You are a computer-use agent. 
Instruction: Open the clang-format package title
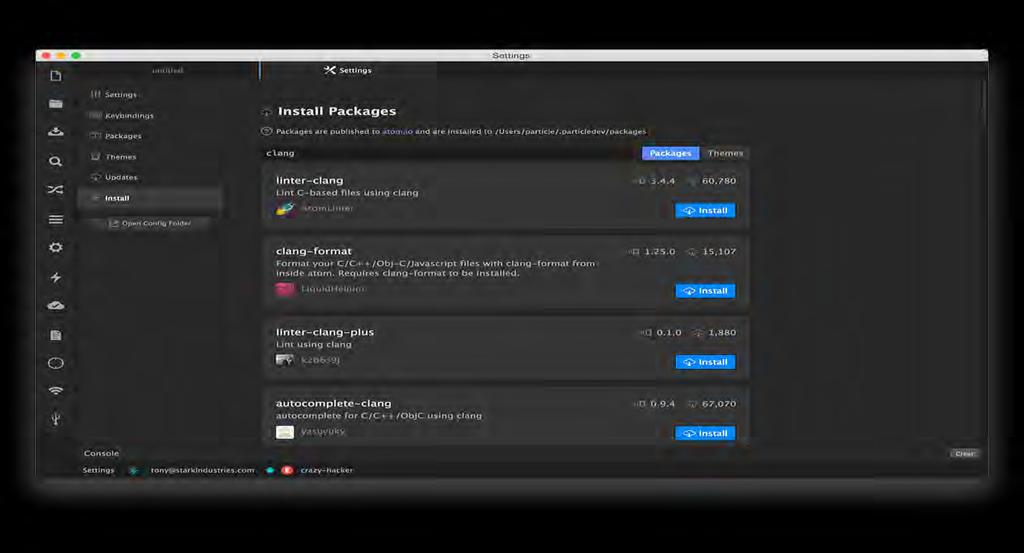pos(313,251)
